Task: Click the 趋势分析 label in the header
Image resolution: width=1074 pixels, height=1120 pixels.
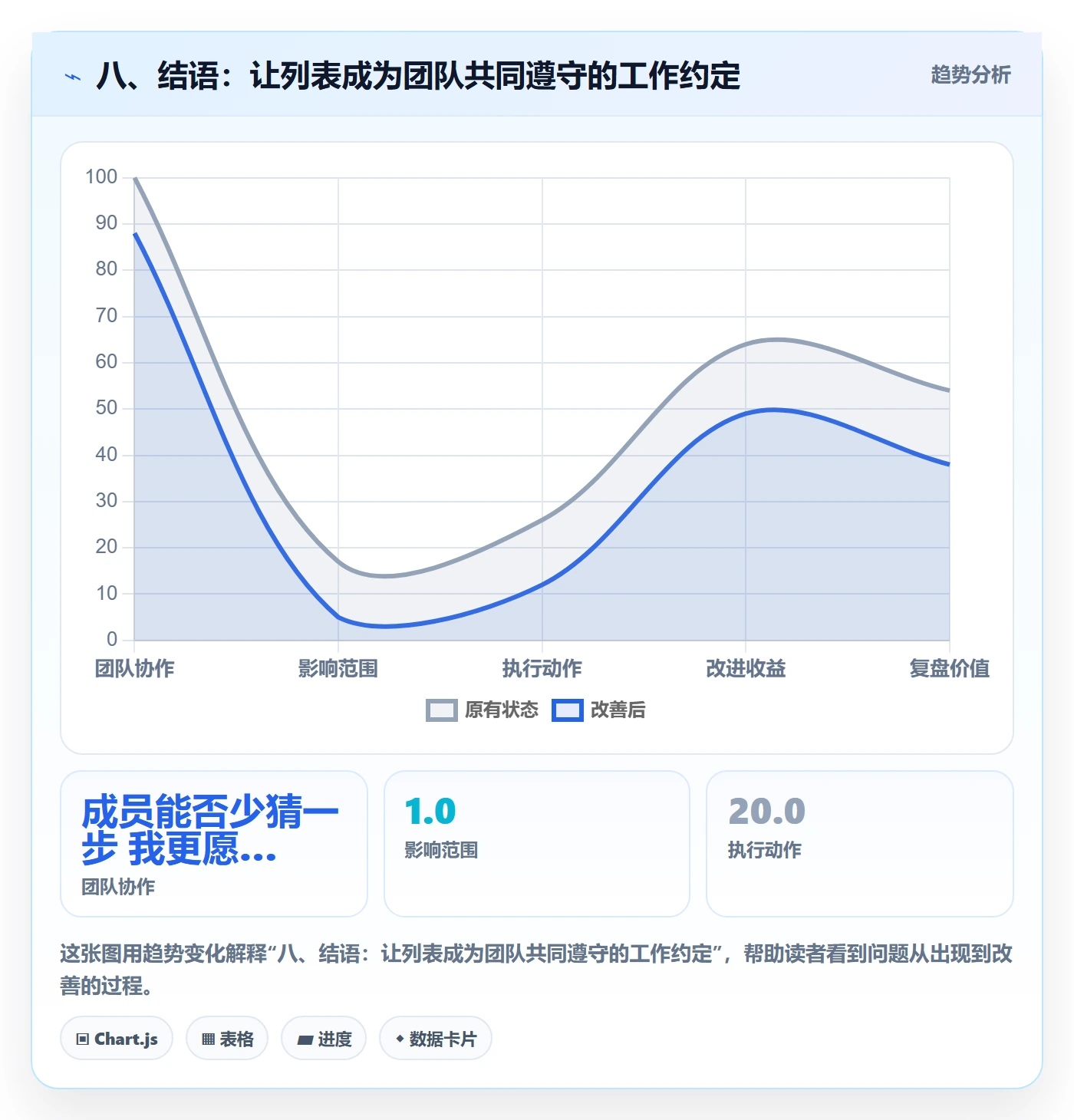Action: tap(970, 74)
